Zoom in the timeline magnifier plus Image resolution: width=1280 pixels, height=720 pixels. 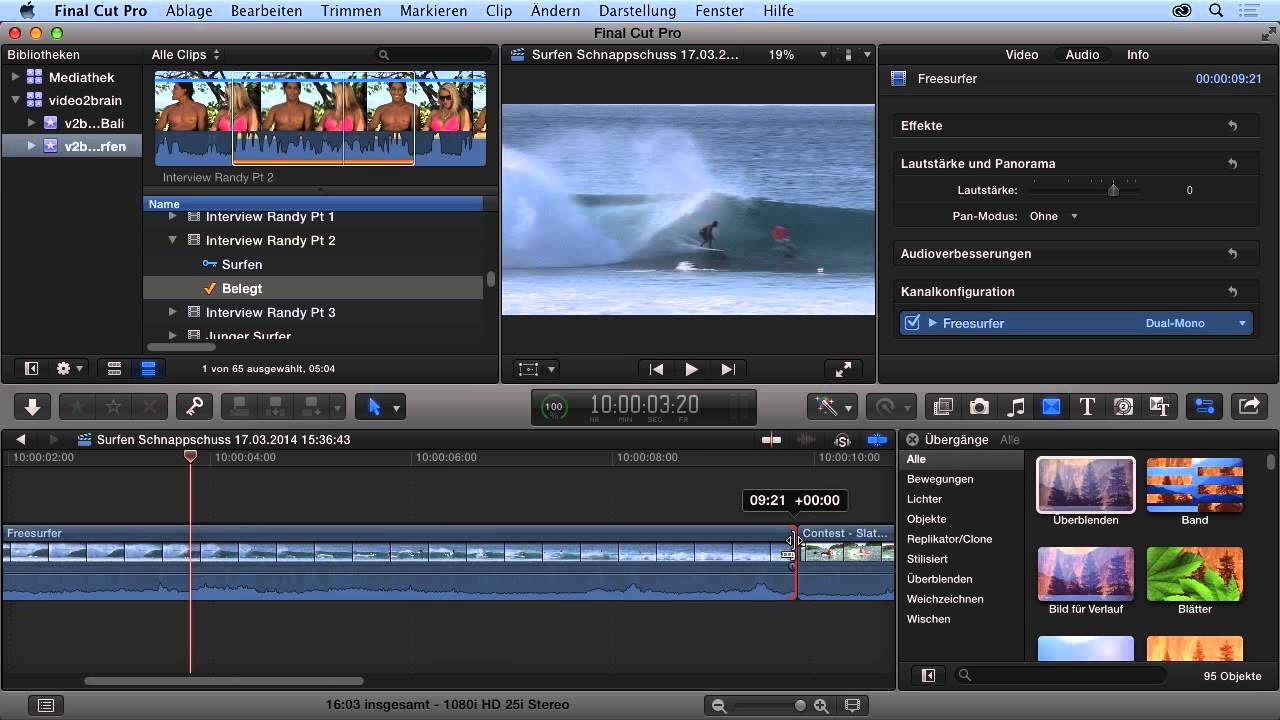(x=821, y=706)
